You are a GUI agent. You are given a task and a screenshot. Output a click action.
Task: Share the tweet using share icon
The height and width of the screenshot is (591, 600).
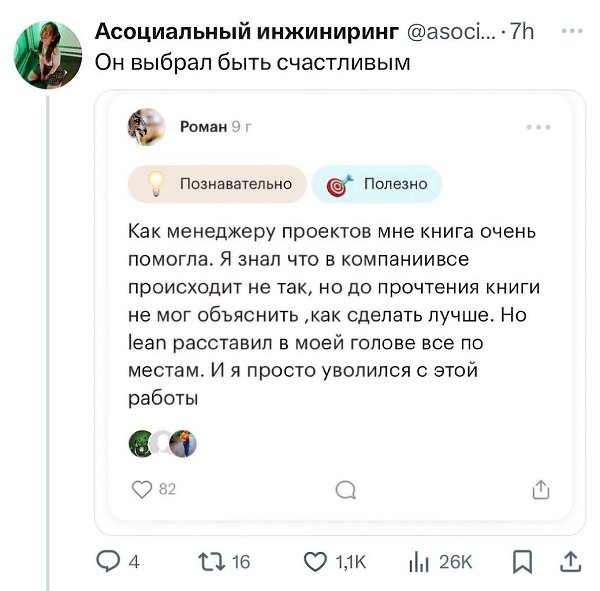(569, 562)
